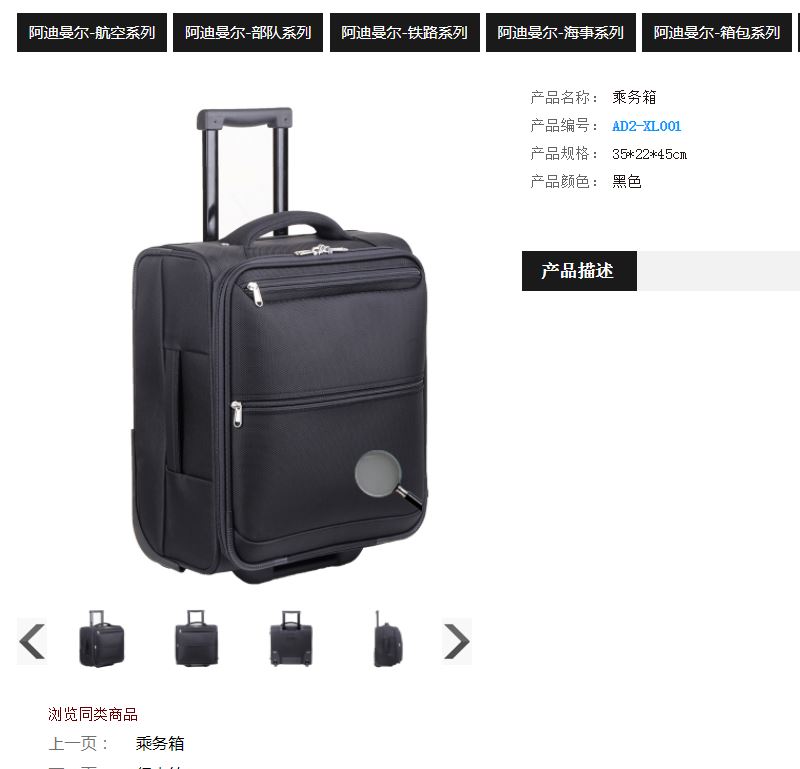This screenshot has height=769, width=800.
Task: Click the main suitcase product image
Action: click(x=280, y=345)
